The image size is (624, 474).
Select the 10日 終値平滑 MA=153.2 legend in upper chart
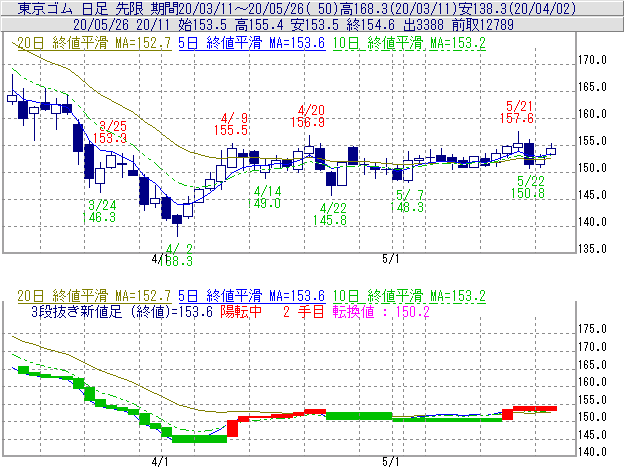[409, 43]
